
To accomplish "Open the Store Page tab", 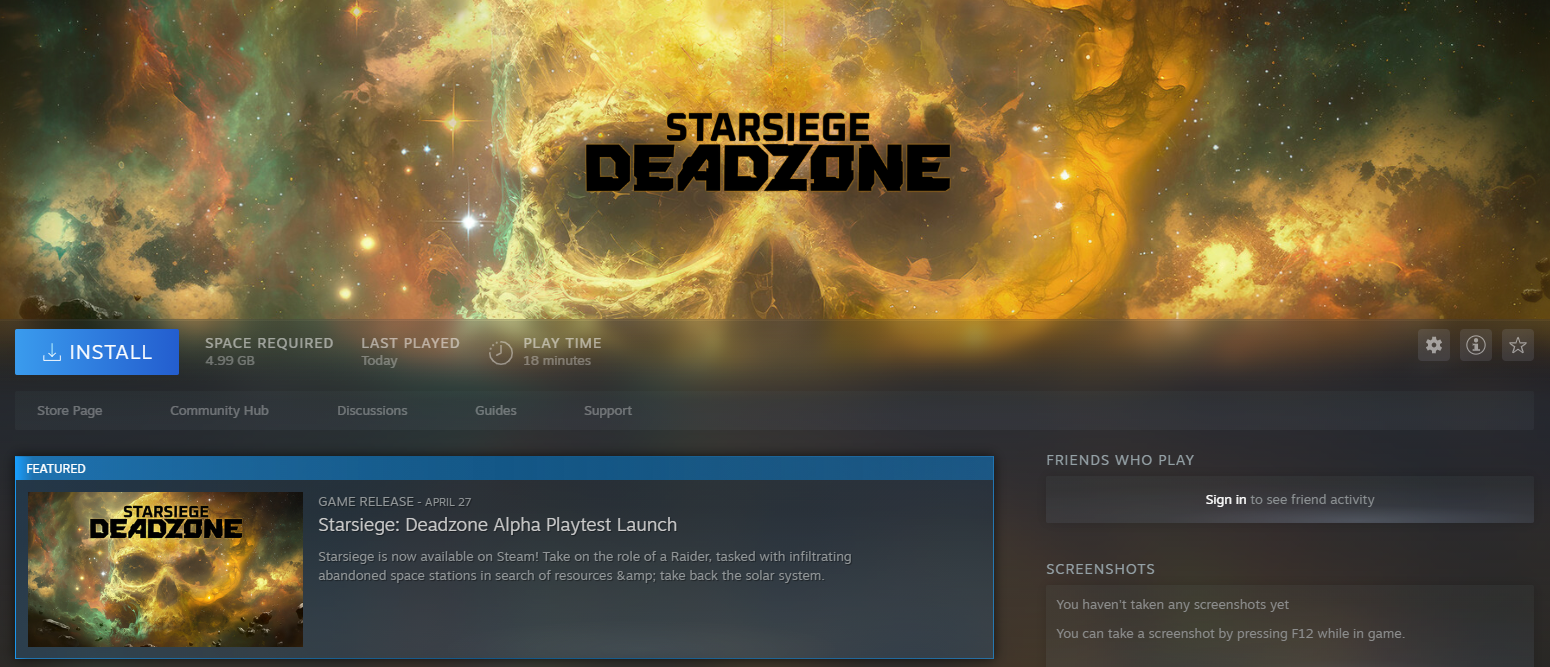I will coord(70,410).
